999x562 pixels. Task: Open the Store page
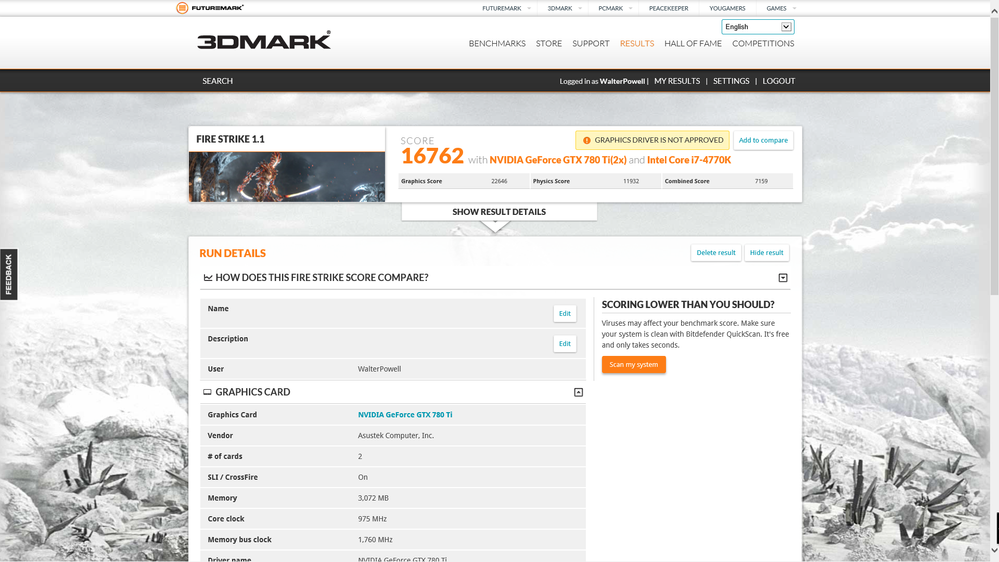(x=549, y=43)
